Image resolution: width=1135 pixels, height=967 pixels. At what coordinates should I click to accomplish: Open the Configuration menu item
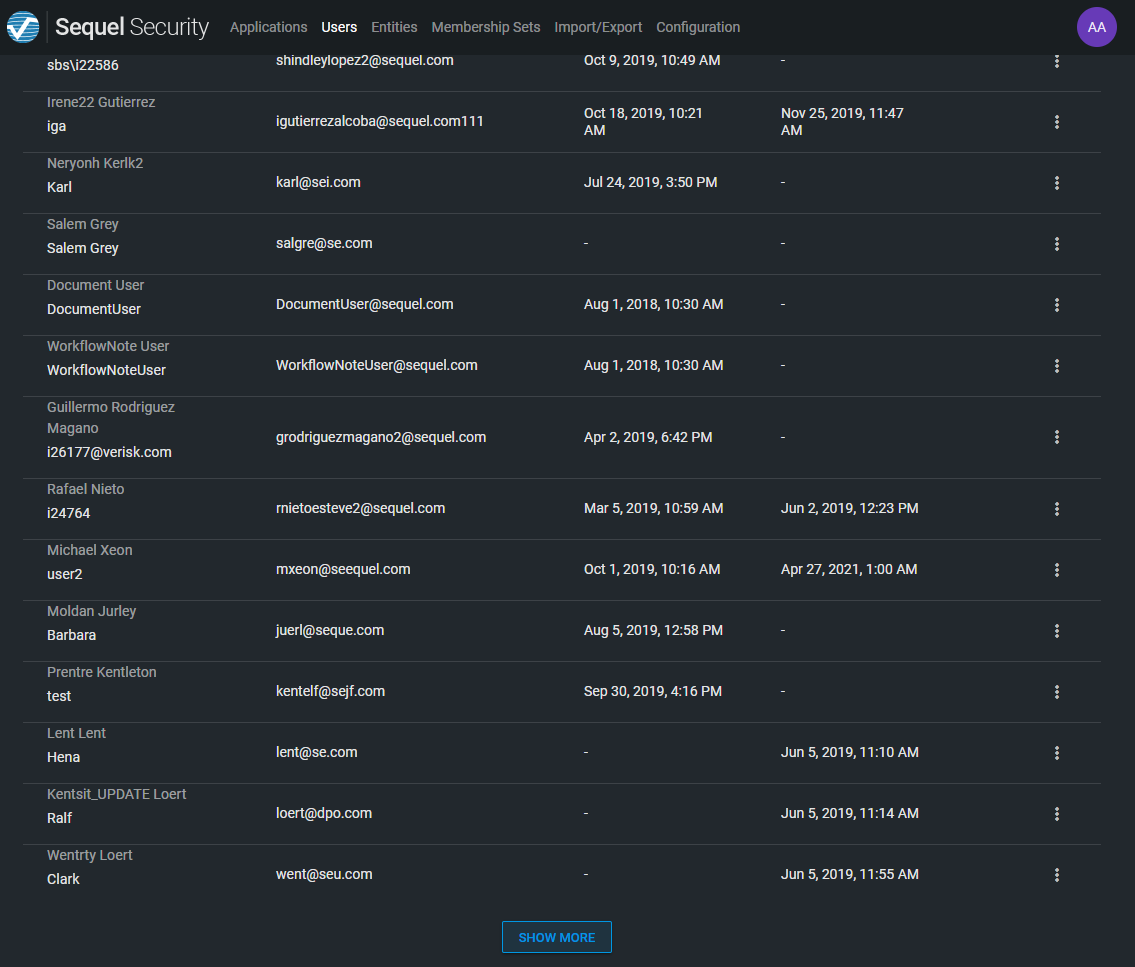tap(698, 27)
